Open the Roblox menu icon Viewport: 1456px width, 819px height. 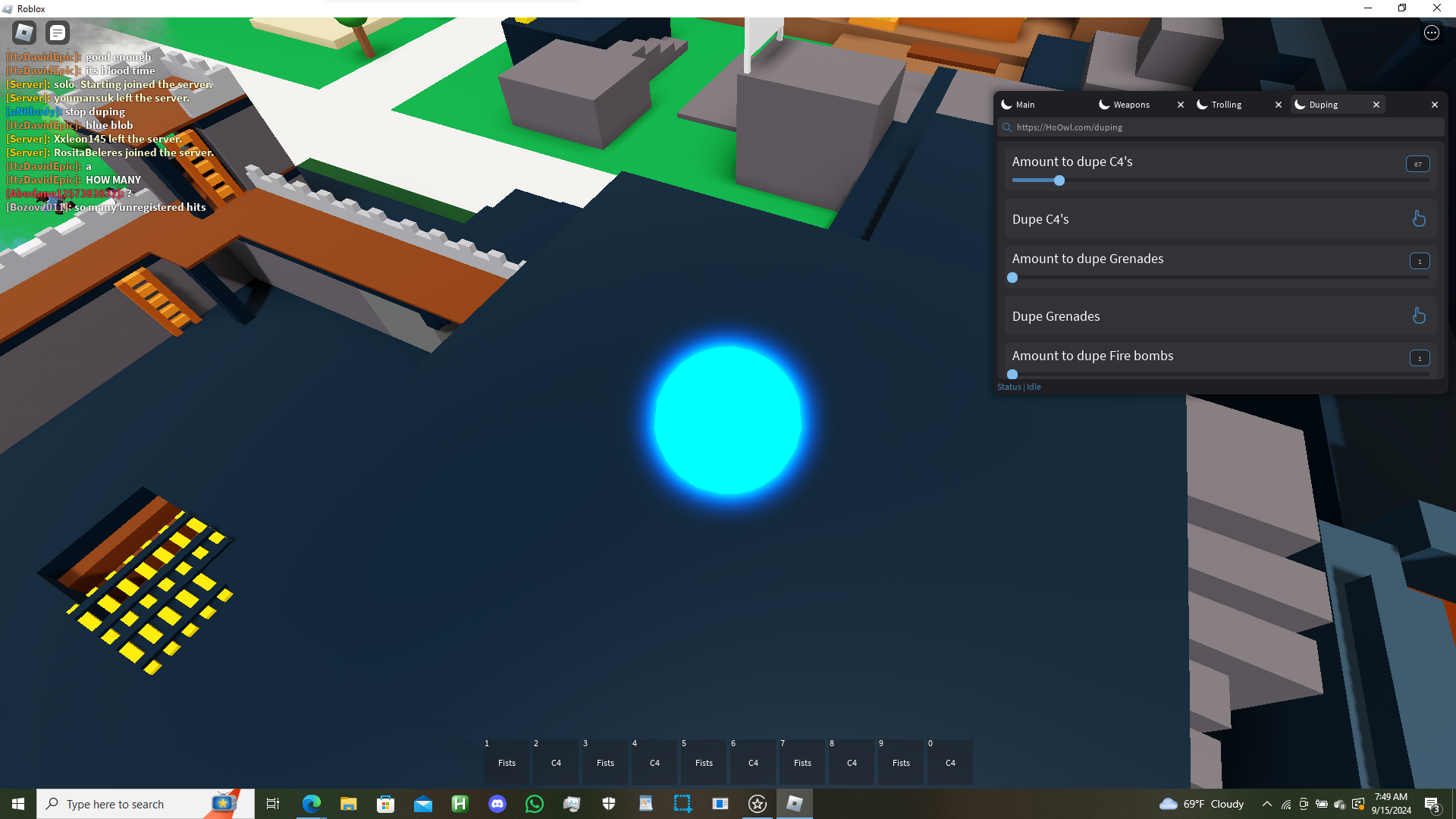tap(24, 33)
